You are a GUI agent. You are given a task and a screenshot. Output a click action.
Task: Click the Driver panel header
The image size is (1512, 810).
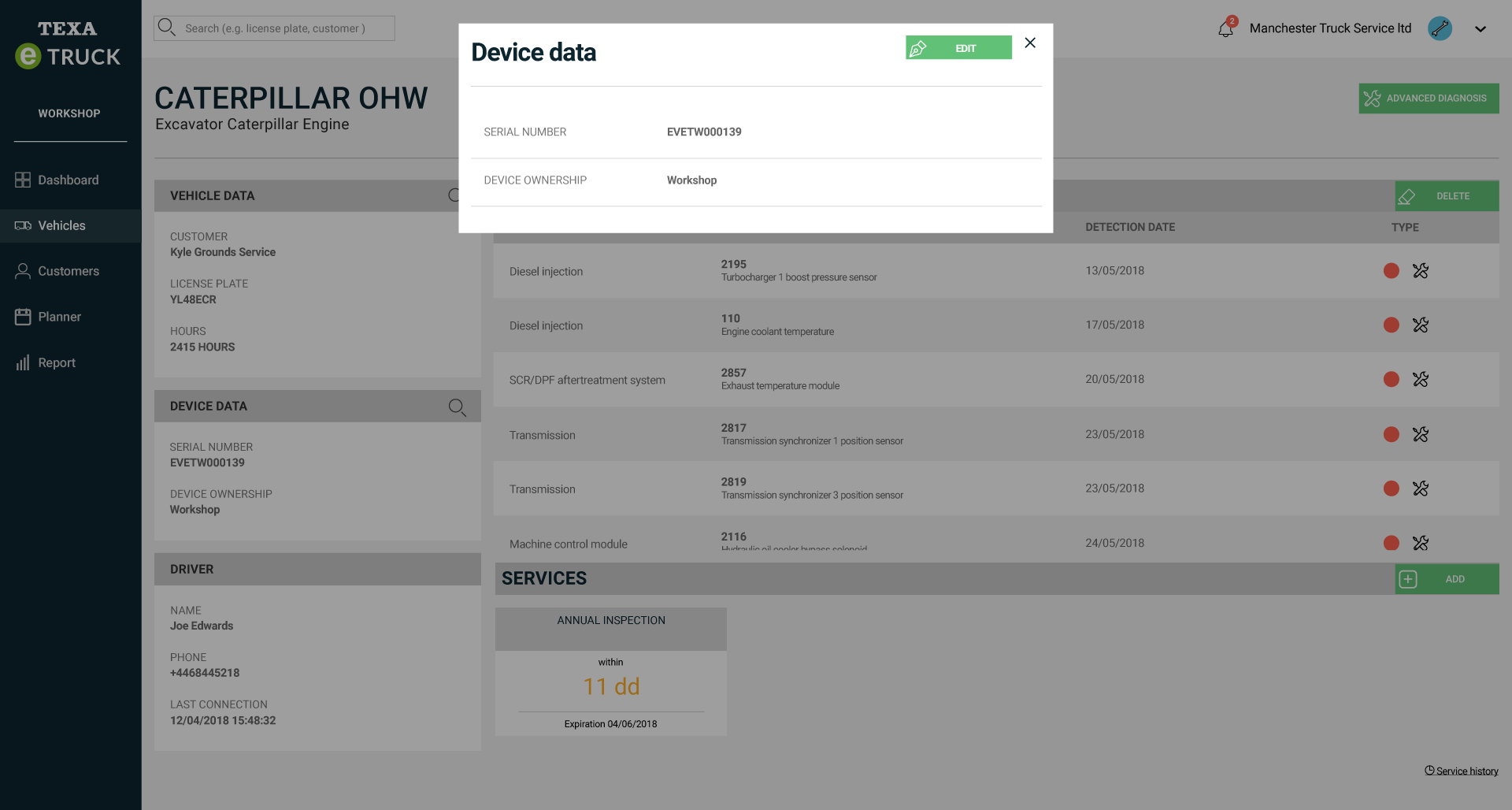pyautogui.click(x=317, y=569)
